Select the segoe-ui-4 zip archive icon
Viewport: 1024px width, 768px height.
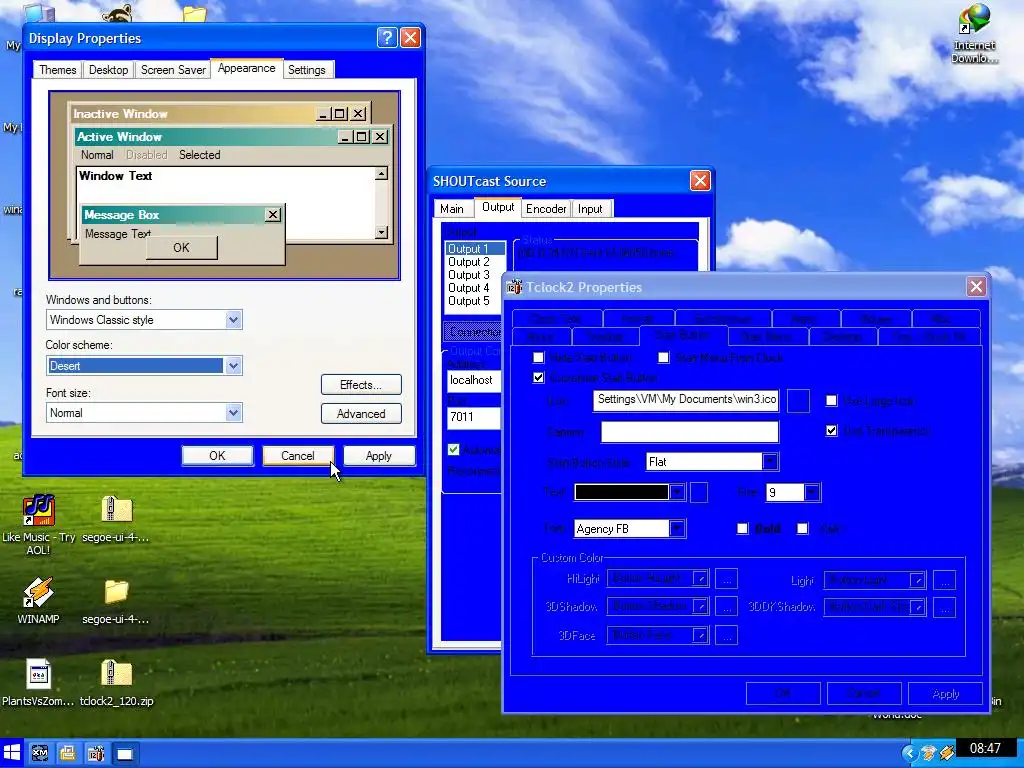coord(116,509)
